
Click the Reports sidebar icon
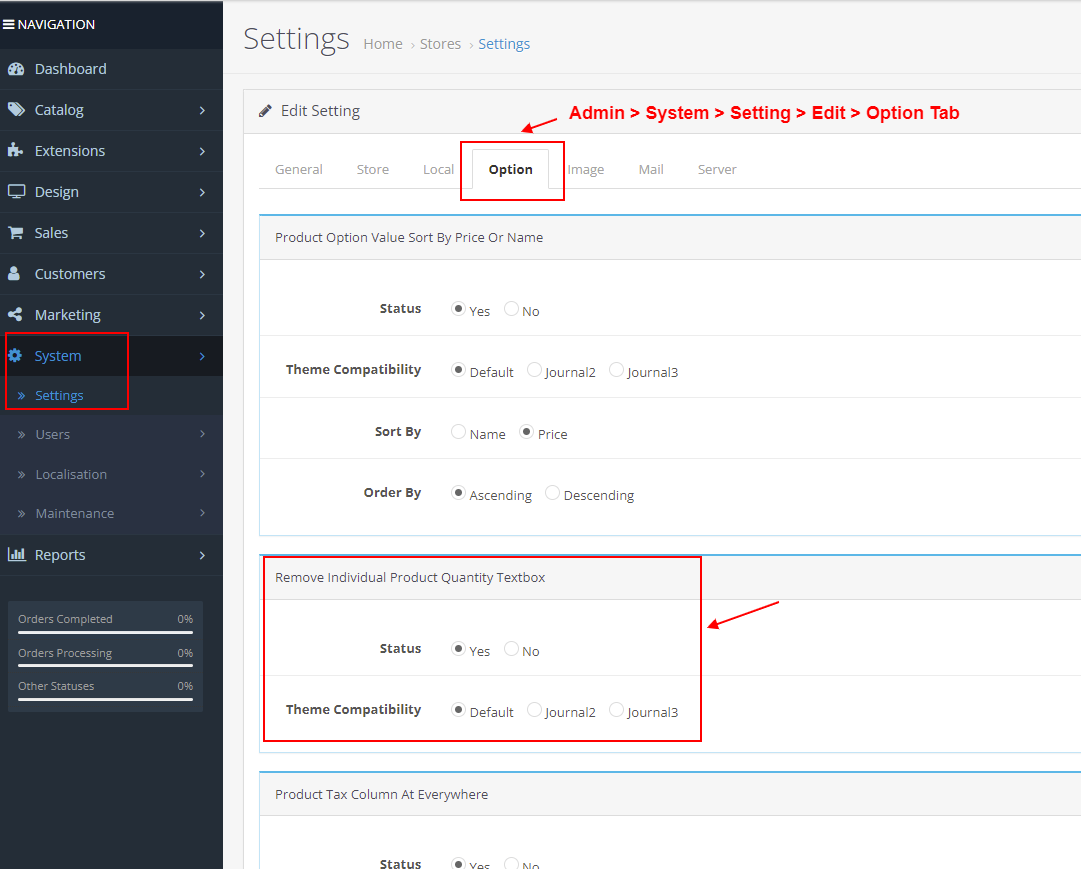point(21,554)
